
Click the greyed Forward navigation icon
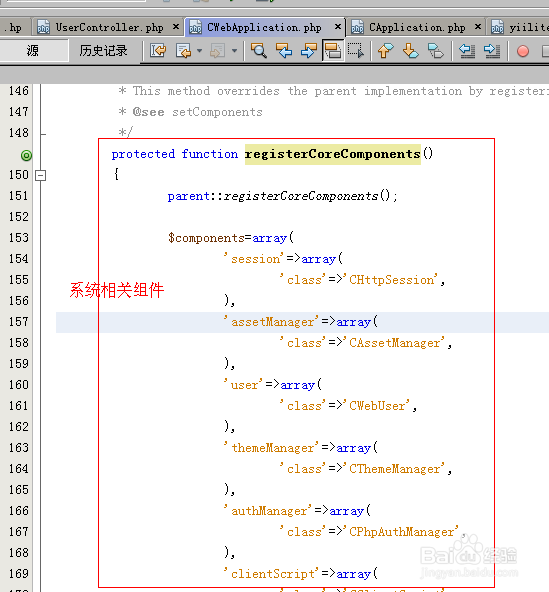tap(217, 51)
